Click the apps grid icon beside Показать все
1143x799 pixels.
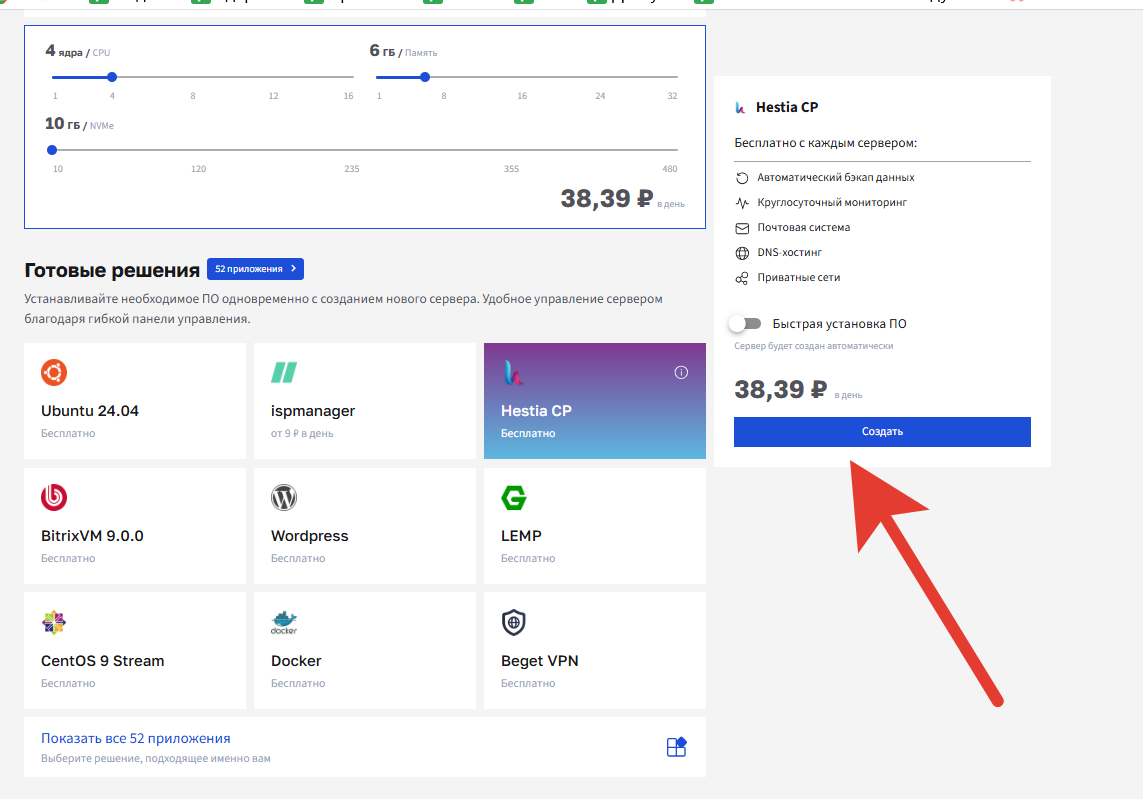tap(677, 747)
